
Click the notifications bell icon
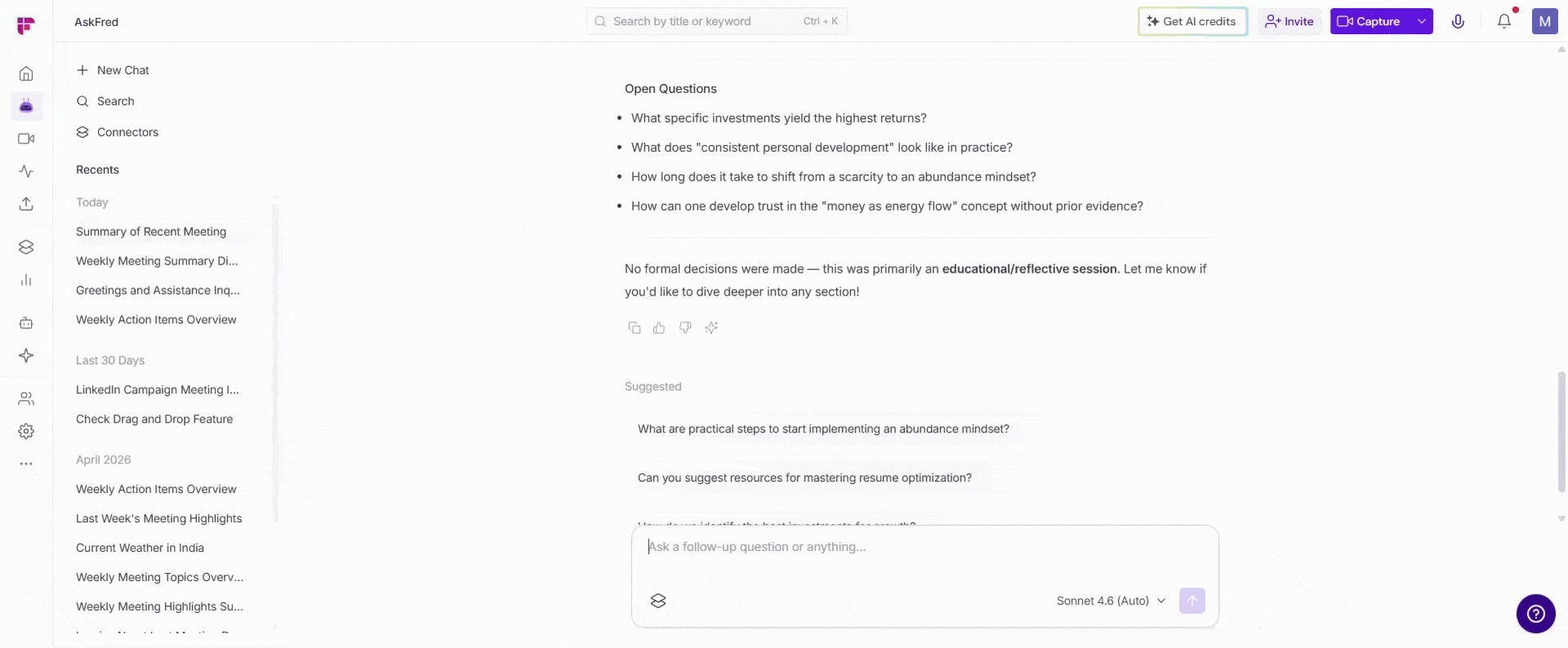tap(1504, 21)
